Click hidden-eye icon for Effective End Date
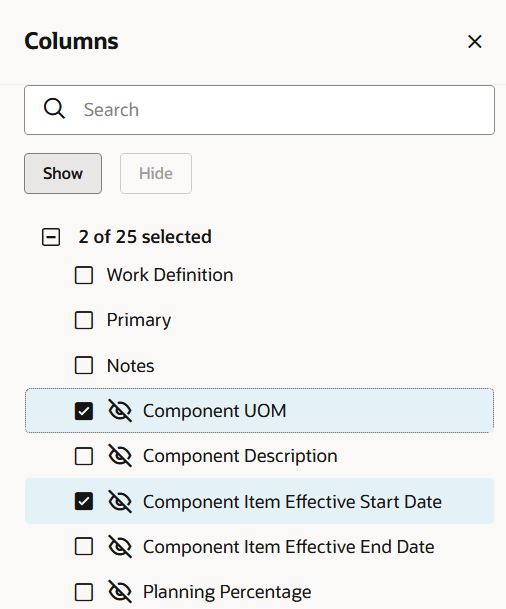506x609 pixels. (120, 546)
